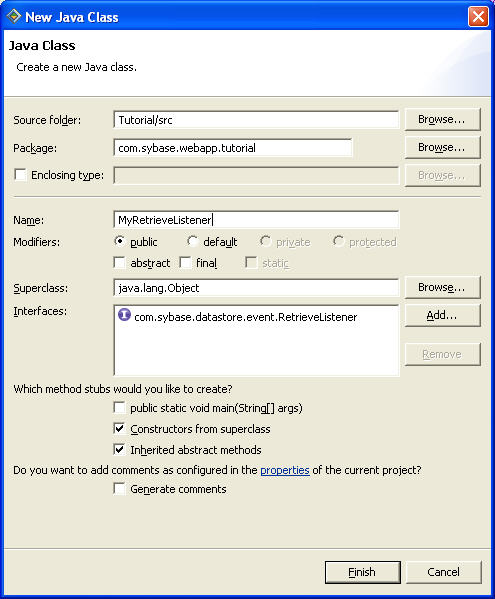
Task: Click the Cancel button
Action: pyautogui.click(x=443, y=572)
